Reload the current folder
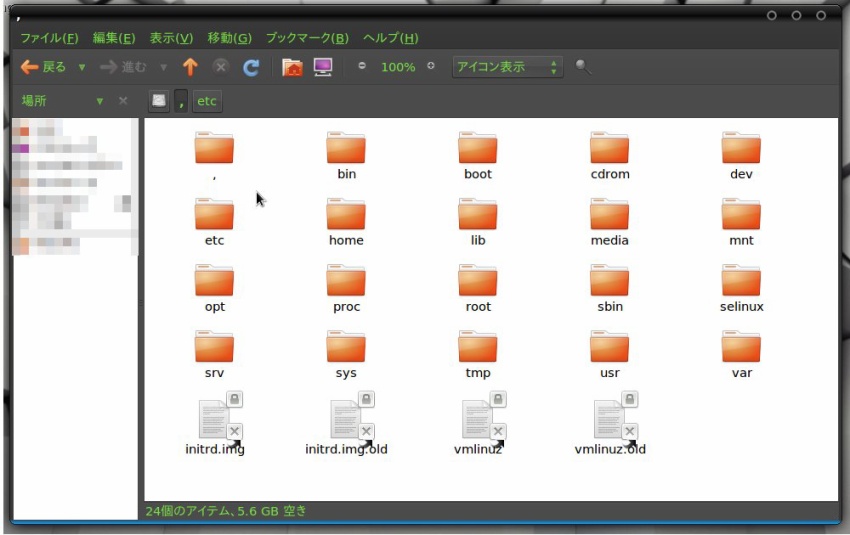850x535 pixels. coord(251,67)
